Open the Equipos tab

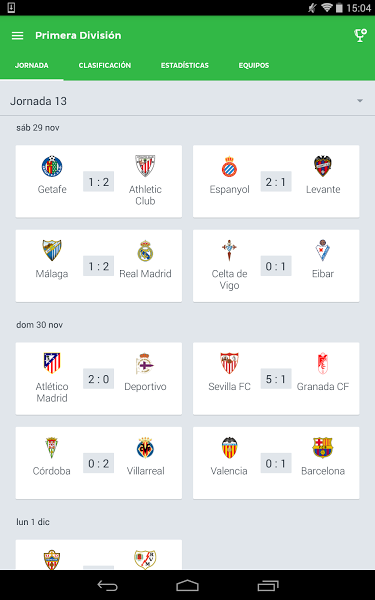click(254, 65)
